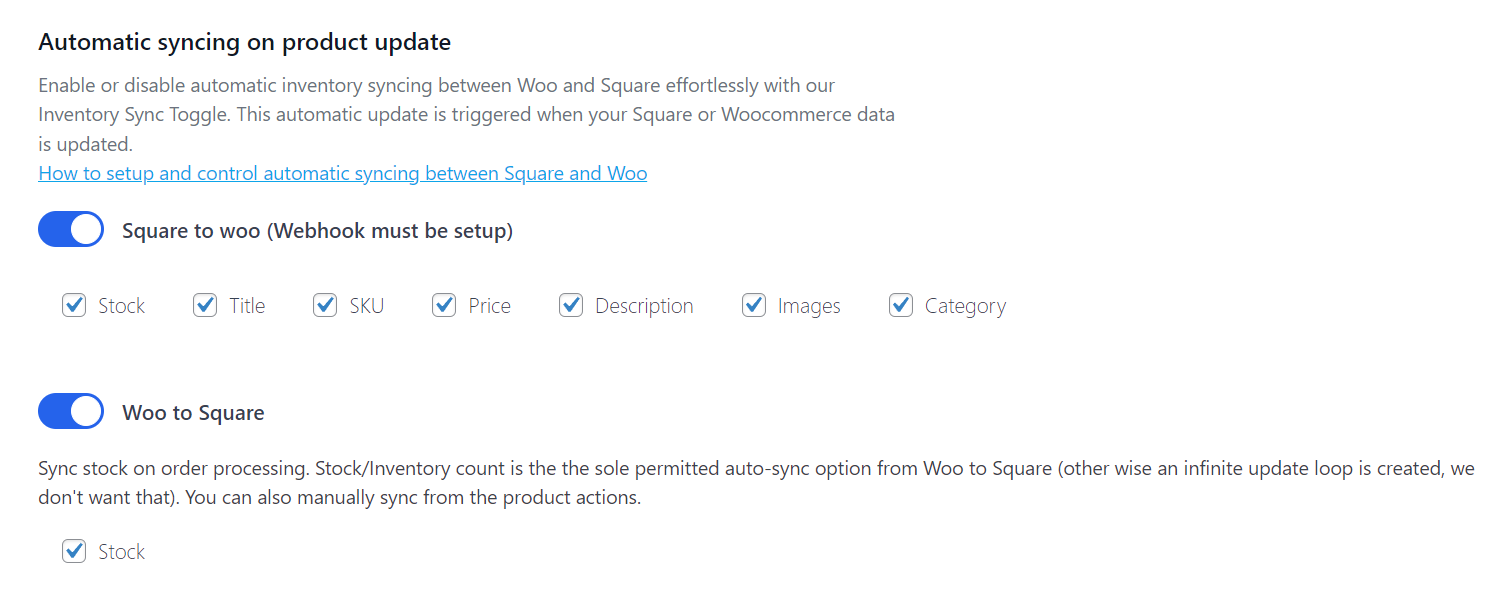The height and width of the screenshot is (610, 1501).
Task: Click the Square to woo webhook label
Action: (317, 230)
